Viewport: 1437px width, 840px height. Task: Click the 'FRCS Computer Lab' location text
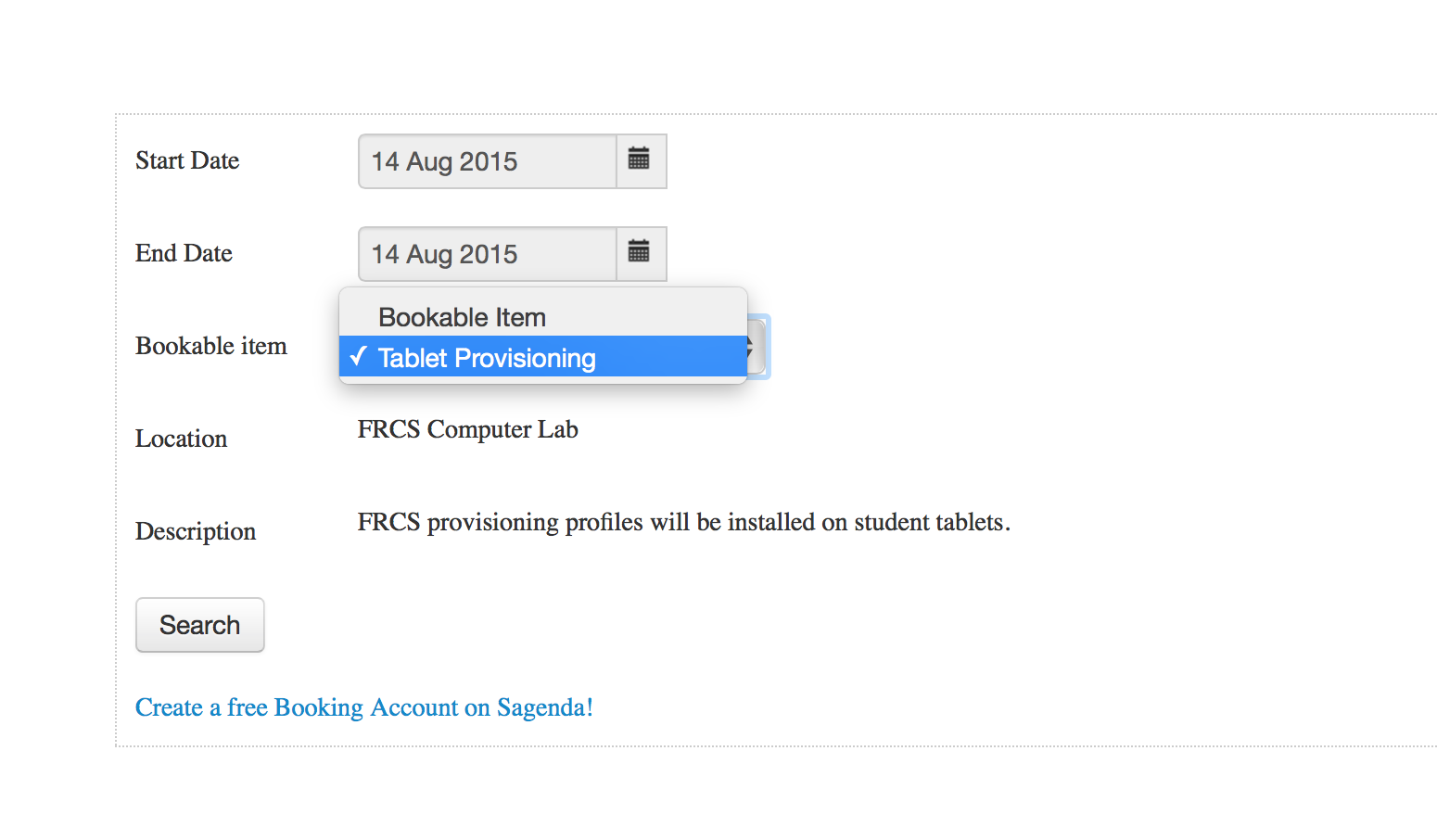click(x=467, y=429)
